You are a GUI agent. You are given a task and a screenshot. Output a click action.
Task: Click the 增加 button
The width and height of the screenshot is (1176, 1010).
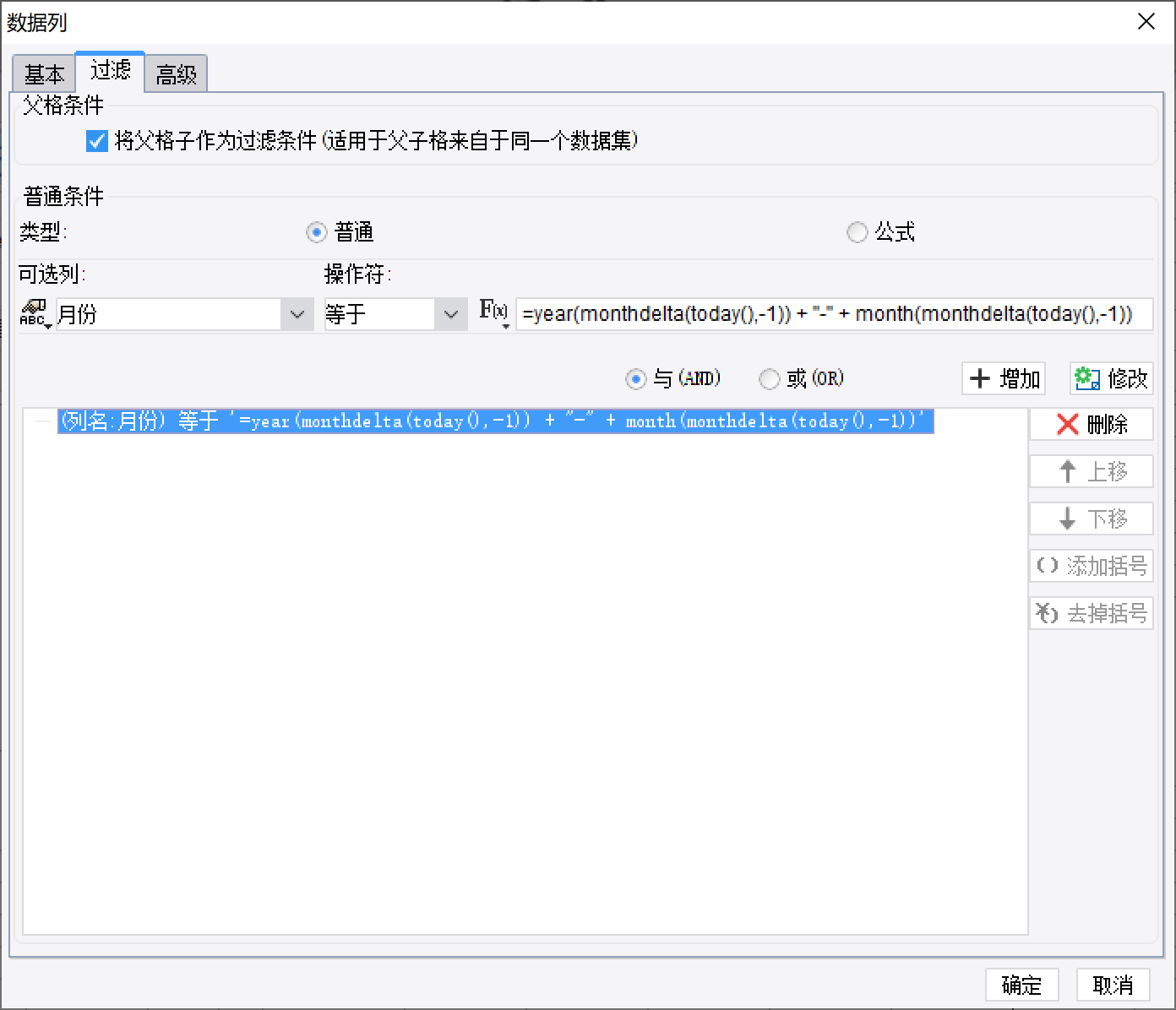pyautogui.click(x=1004, y=378)
